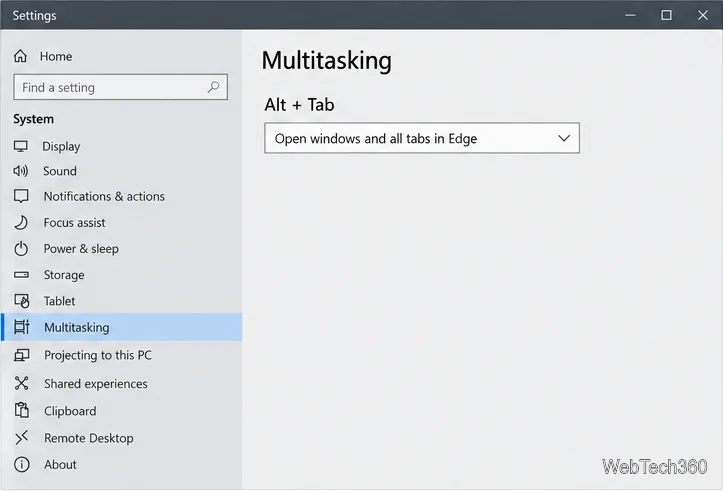This screenshot has width=723, height=491.
Task: Close the Settings window
Action: 703,15
